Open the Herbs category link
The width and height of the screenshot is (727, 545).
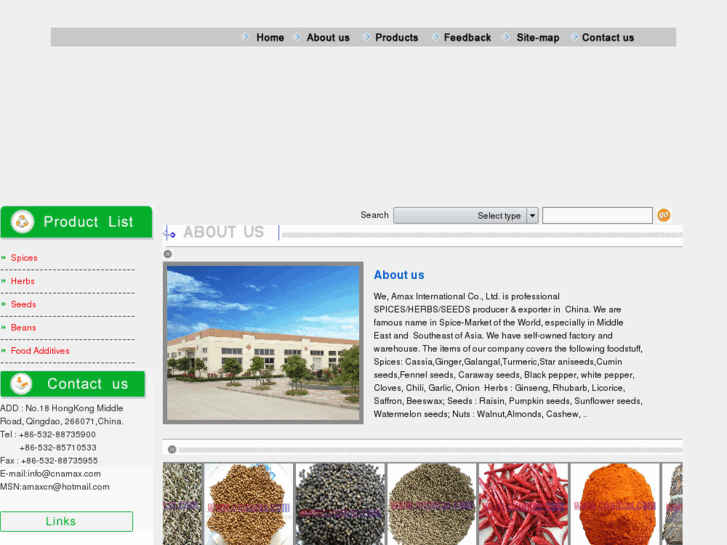pyautogui.click(x=23, y=281)
